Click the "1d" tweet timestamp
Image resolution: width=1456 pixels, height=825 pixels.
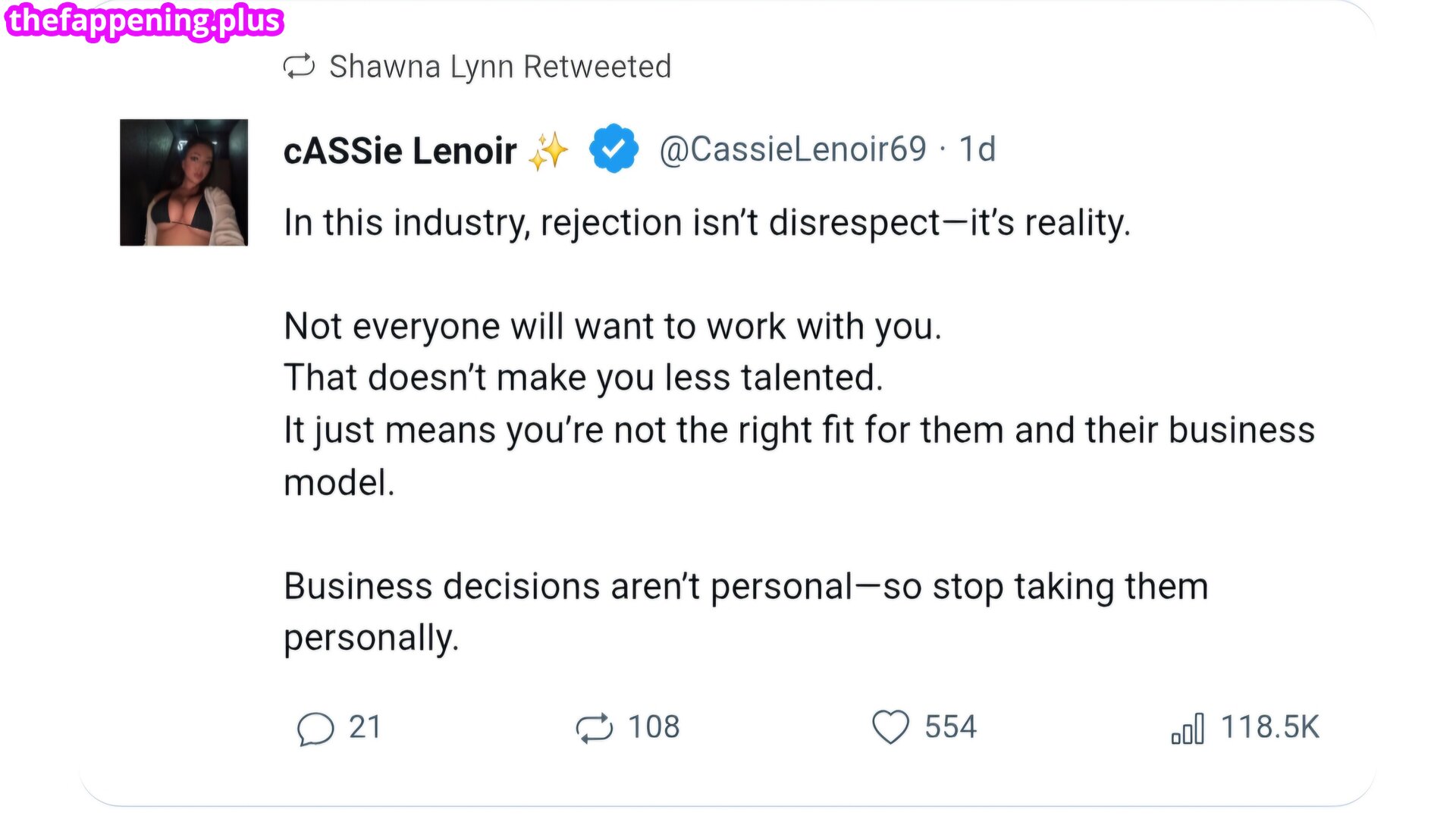point(977,149)
